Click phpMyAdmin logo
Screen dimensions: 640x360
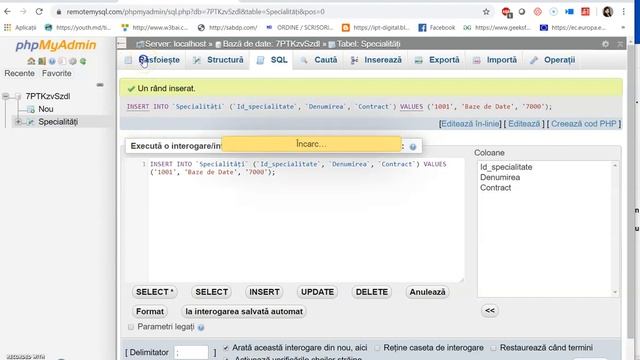56,45
